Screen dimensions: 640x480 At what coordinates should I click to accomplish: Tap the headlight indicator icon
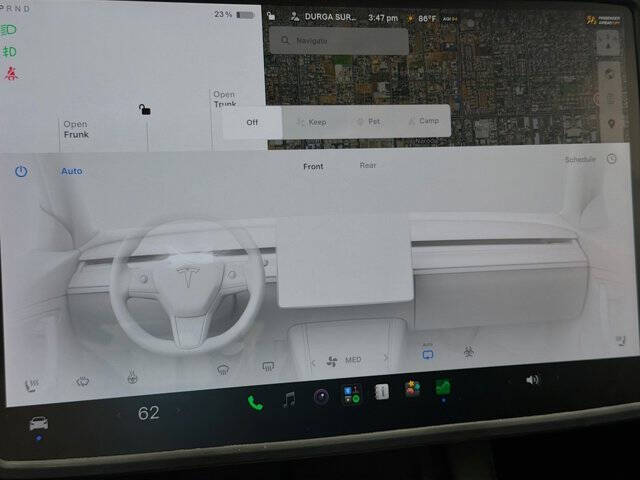click(9, 30)
